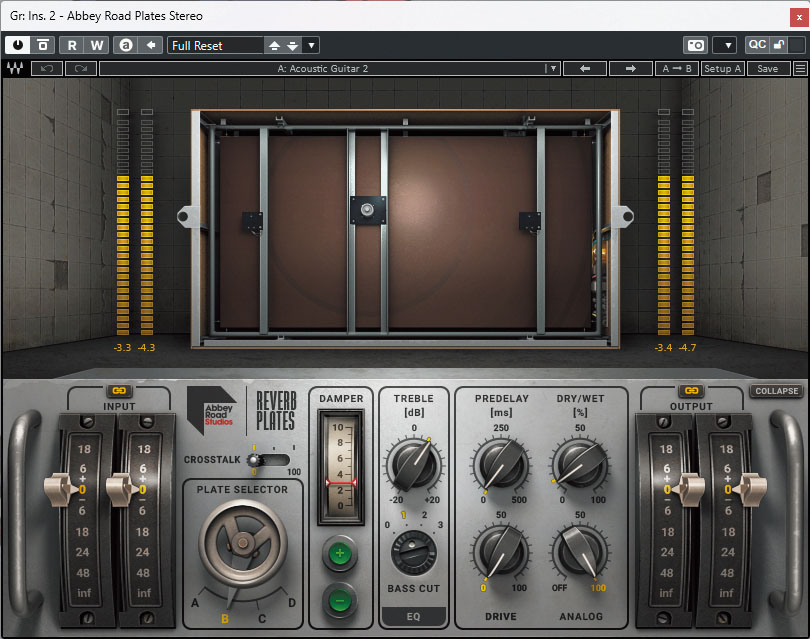This screenshot has width=810, height=639.
Task: Click the Dry/Wet knob
Action: pos(580,464)
